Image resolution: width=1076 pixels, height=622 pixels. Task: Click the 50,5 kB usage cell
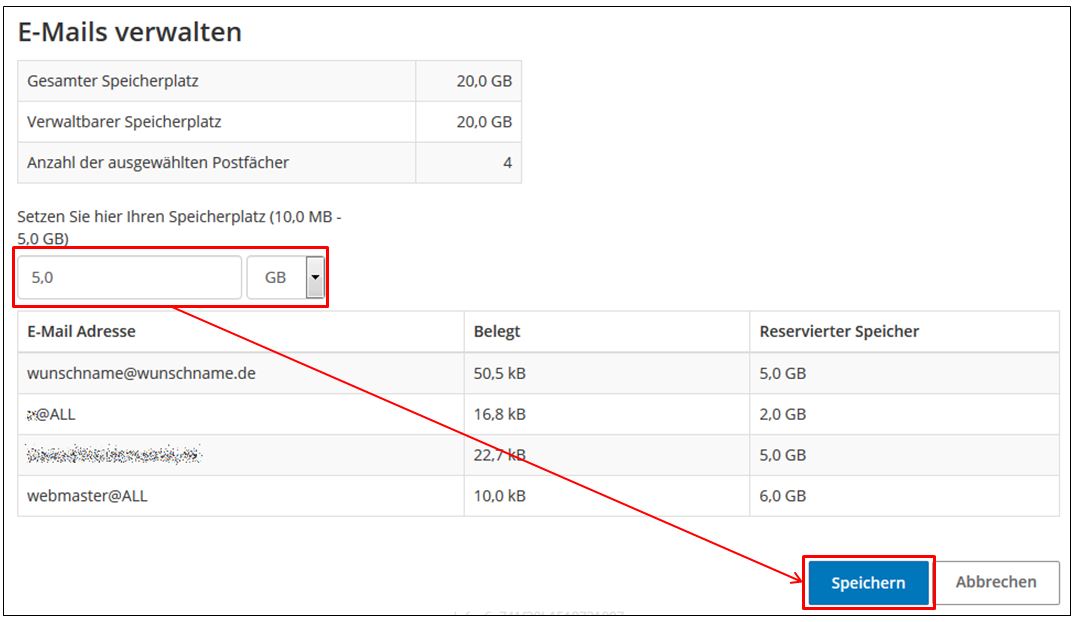pyautogui.click(x=500, y=373)
